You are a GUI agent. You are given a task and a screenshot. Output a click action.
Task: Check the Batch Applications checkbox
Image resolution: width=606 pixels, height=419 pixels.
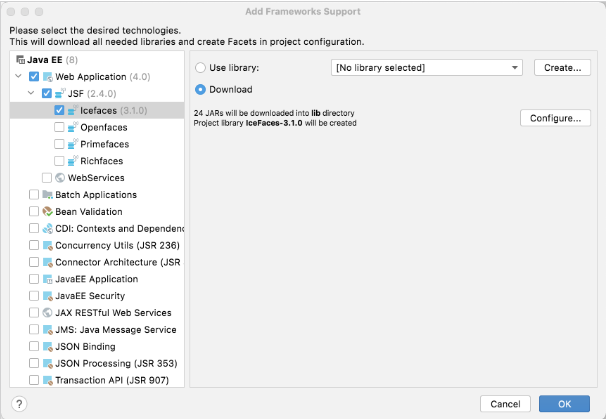34,194
